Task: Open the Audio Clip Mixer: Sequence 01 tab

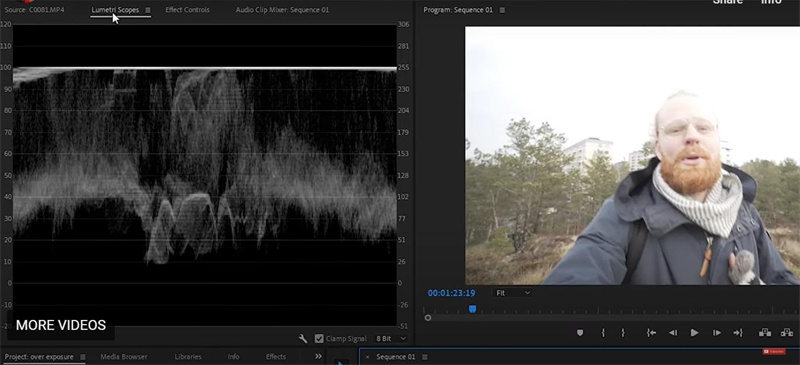Action: (x=282, y=10)
